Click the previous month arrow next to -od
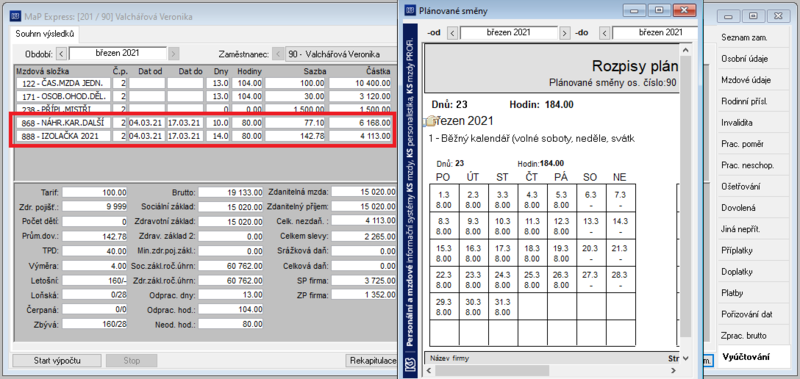The image size is (800, 379). [x=453, y=33]
